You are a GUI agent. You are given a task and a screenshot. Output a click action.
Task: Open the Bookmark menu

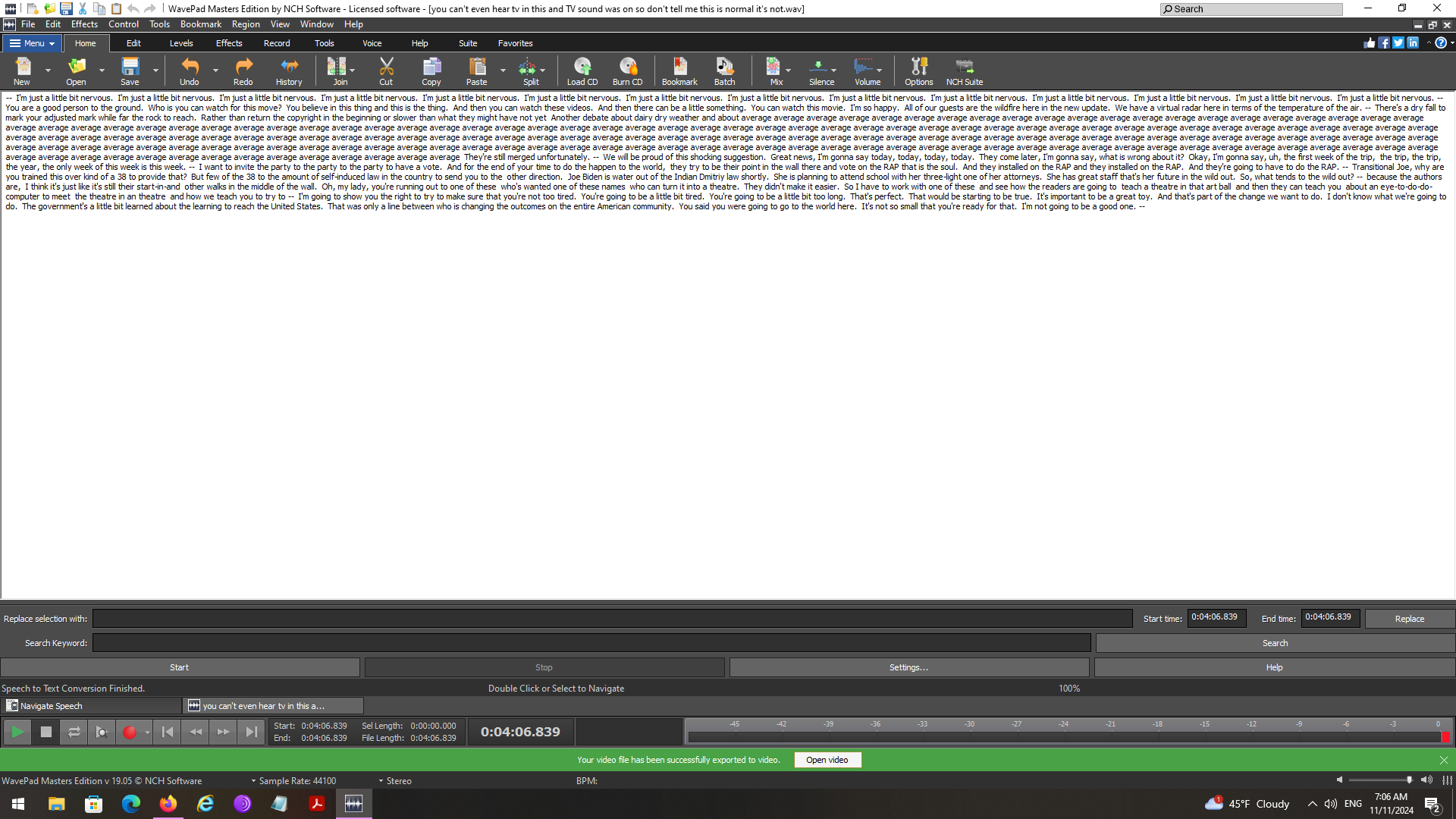[x=200, y=24]
